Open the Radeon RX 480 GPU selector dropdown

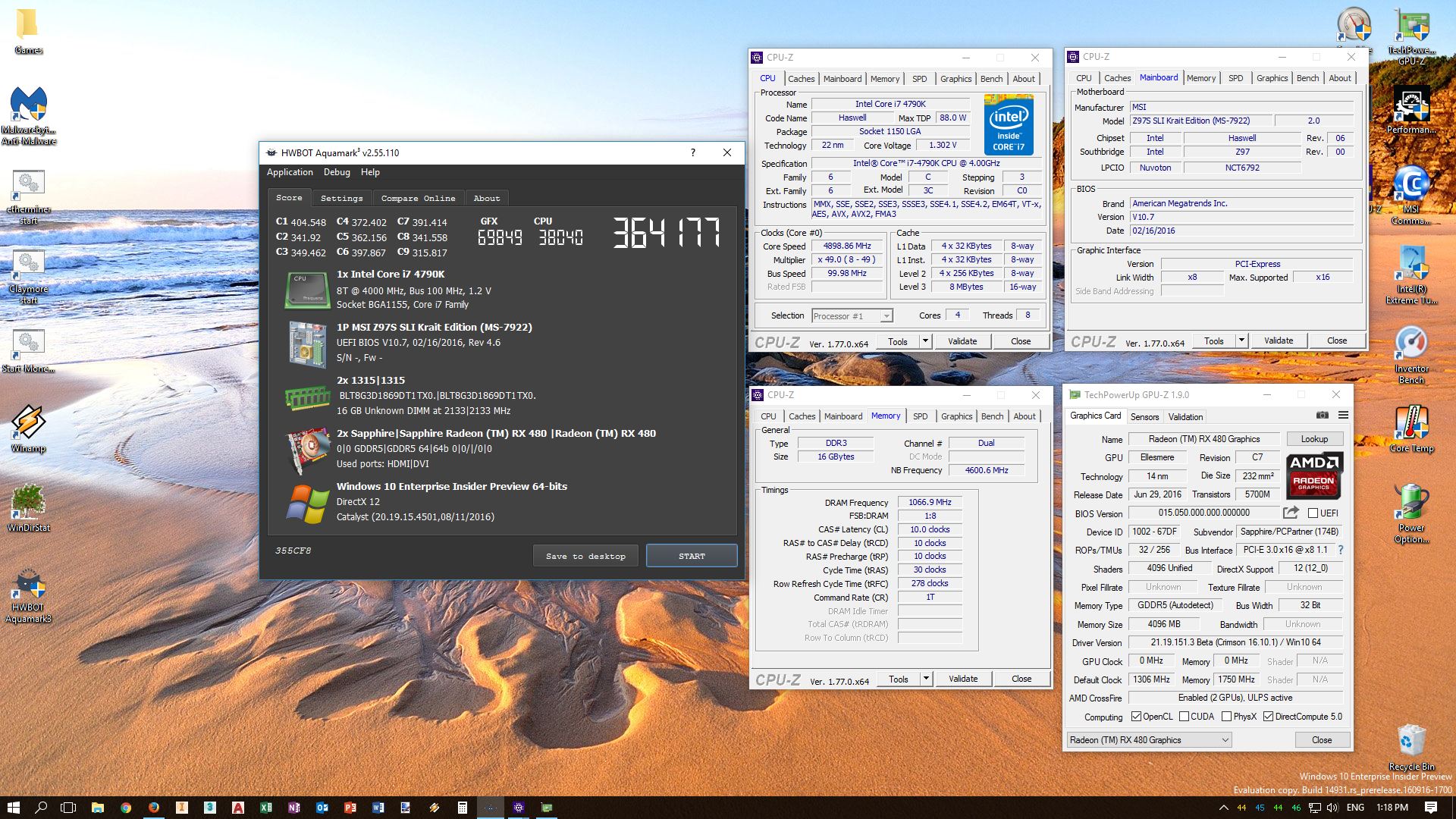click(x=1149, y=740)
